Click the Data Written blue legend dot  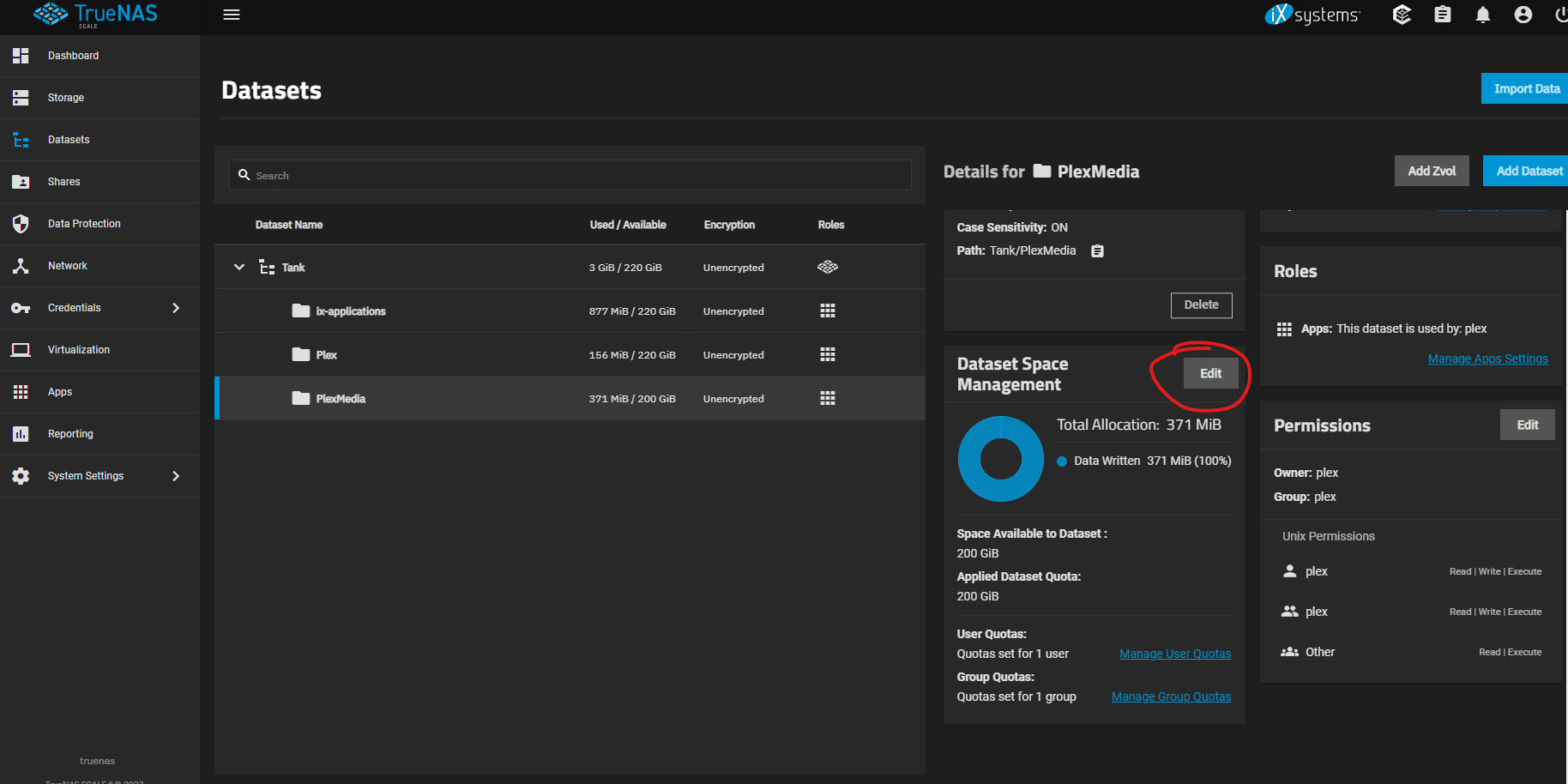point(1062,461)
